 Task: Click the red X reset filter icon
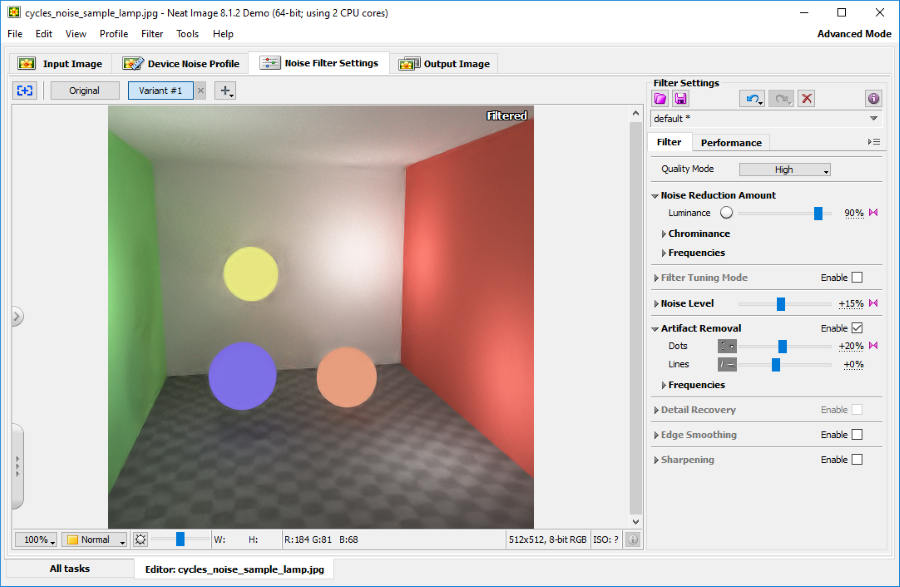(806, 99)
